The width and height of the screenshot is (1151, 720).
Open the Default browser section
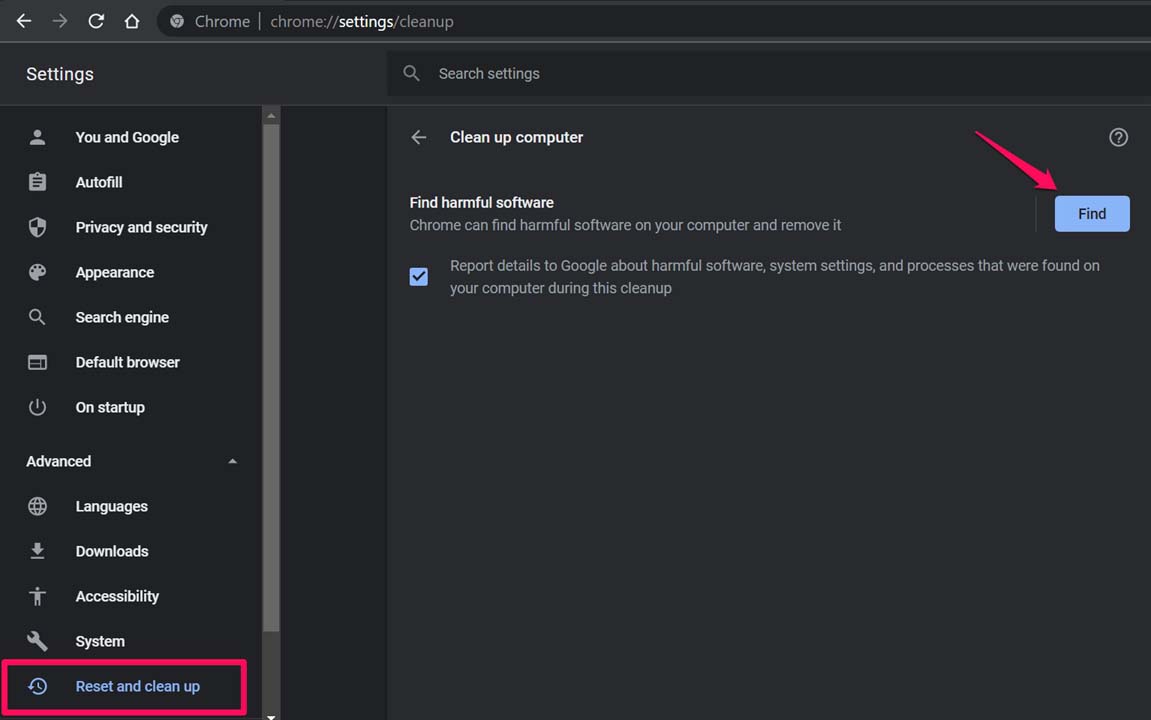(x=127, y=362)
